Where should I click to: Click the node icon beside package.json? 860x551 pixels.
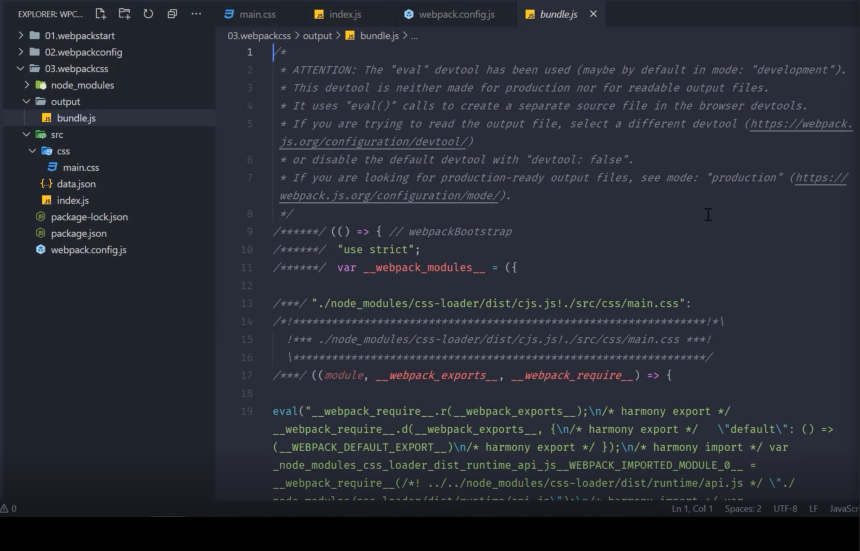point(41,233)
